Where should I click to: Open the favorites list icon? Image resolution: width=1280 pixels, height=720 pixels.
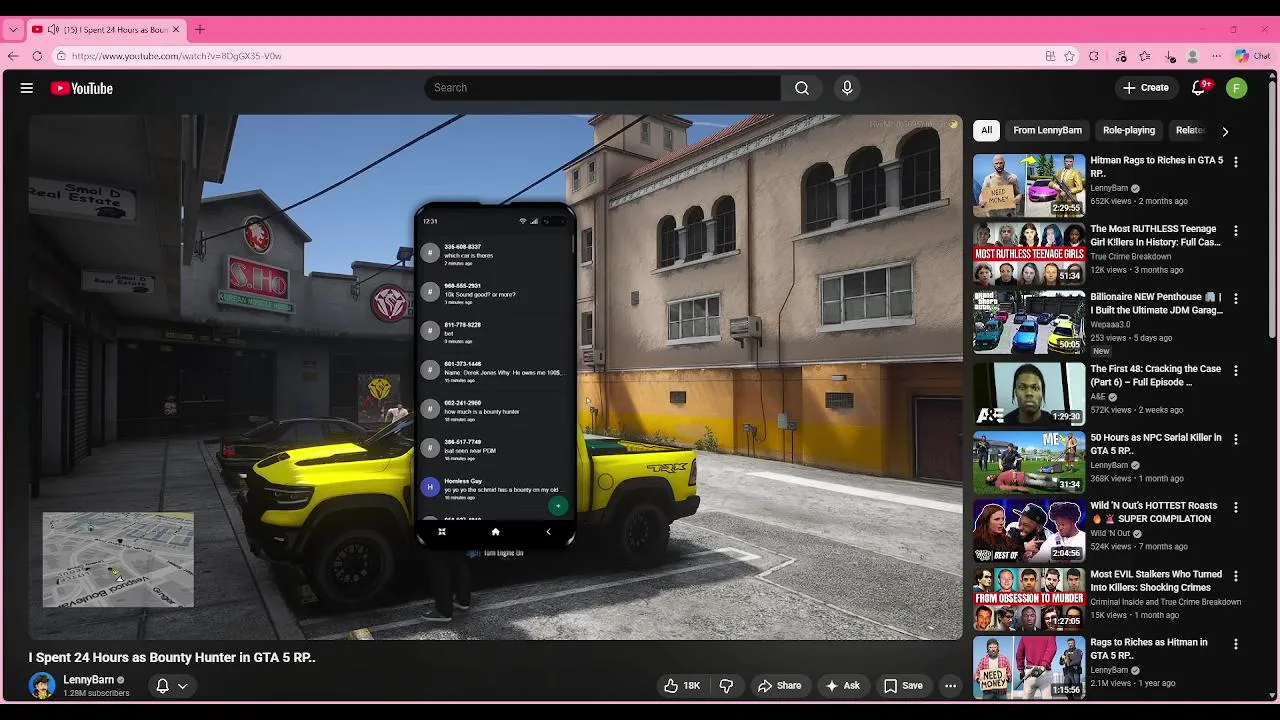click(x=1145, y=56)
